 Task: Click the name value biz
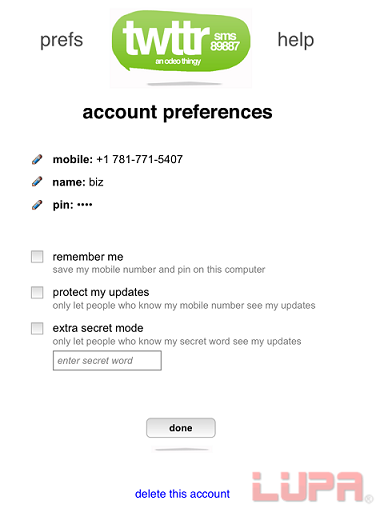96,182
